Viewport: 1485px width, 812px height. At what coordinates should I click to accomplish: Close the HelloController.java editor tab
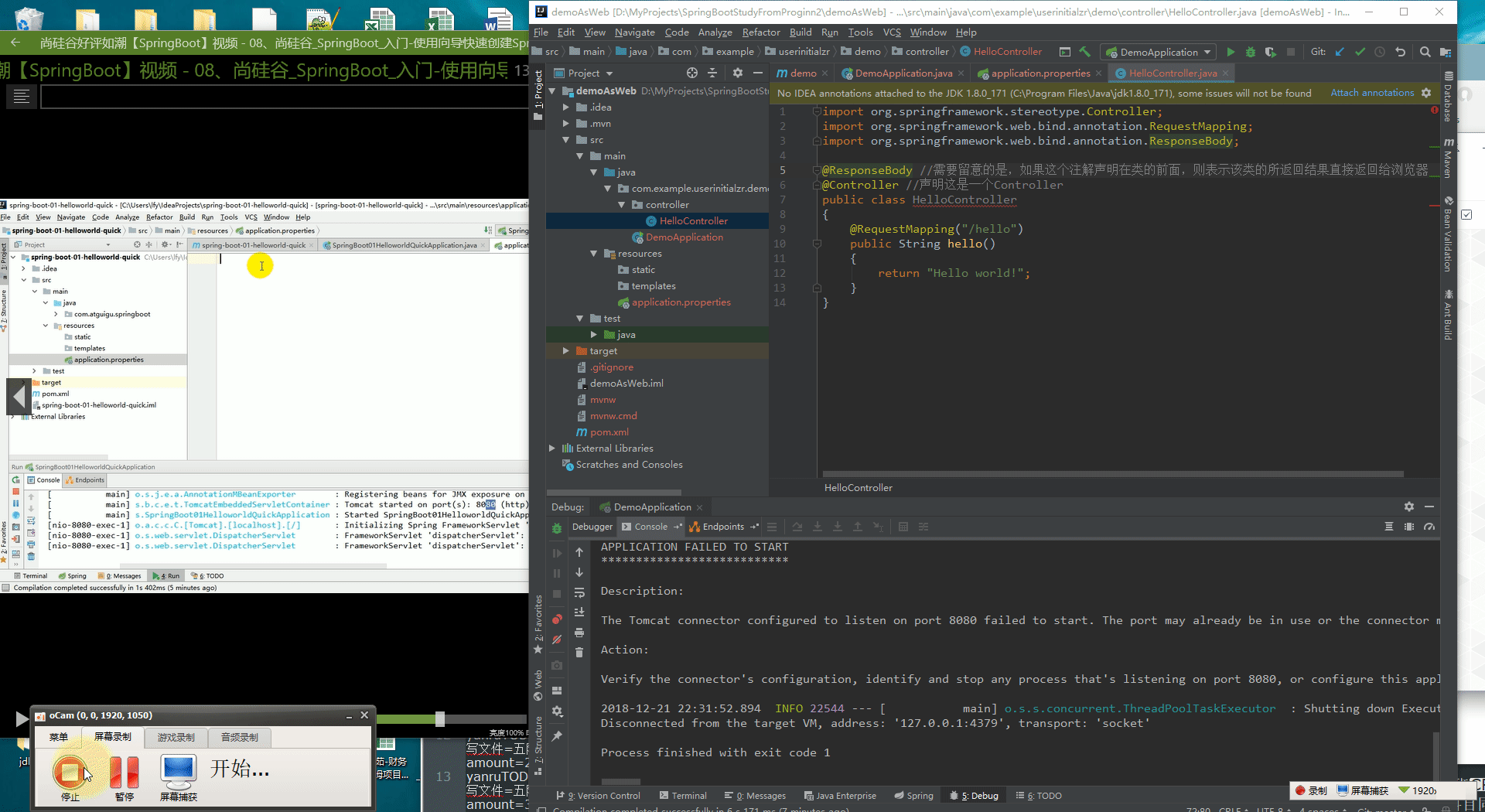(1225, 73)
